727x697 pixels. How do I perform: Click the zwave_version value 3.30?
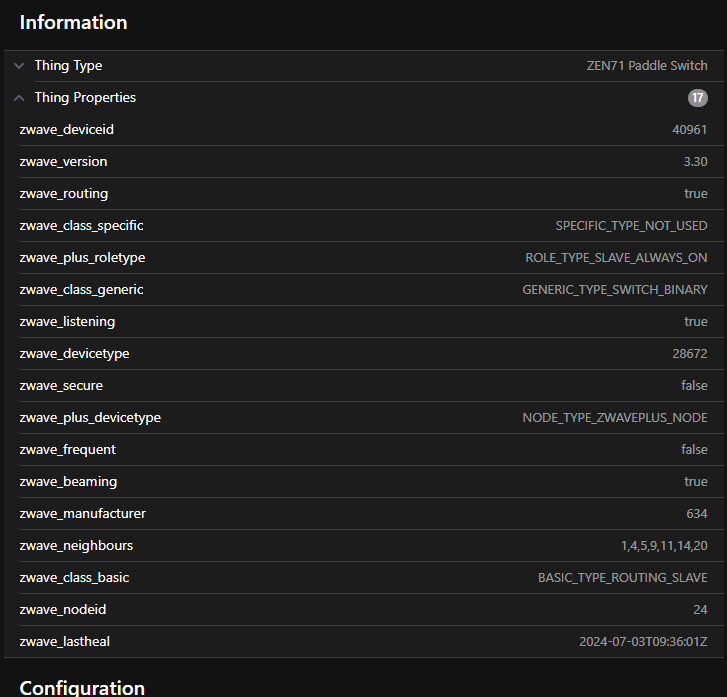695,162
